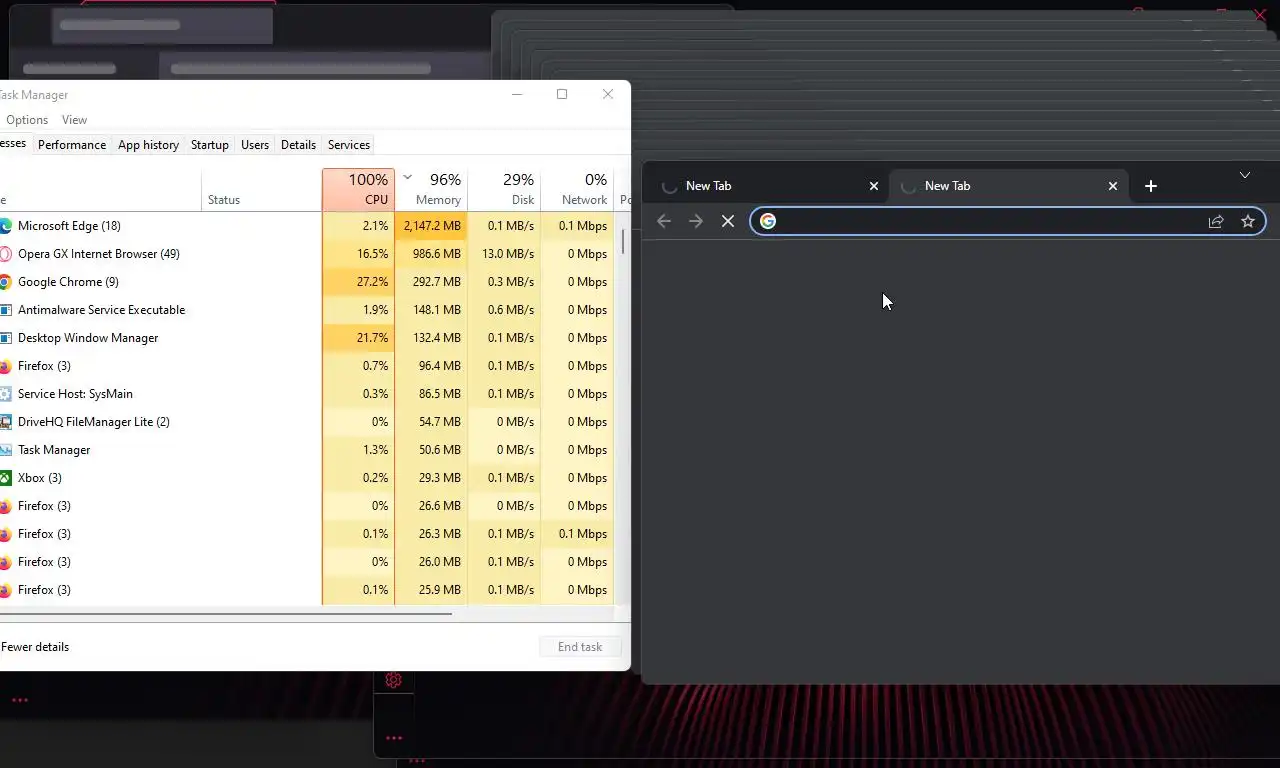Screen dimensions: 1280x768
Task: Select the Service Host: SysMain icon
Action: tap(5, 394)
